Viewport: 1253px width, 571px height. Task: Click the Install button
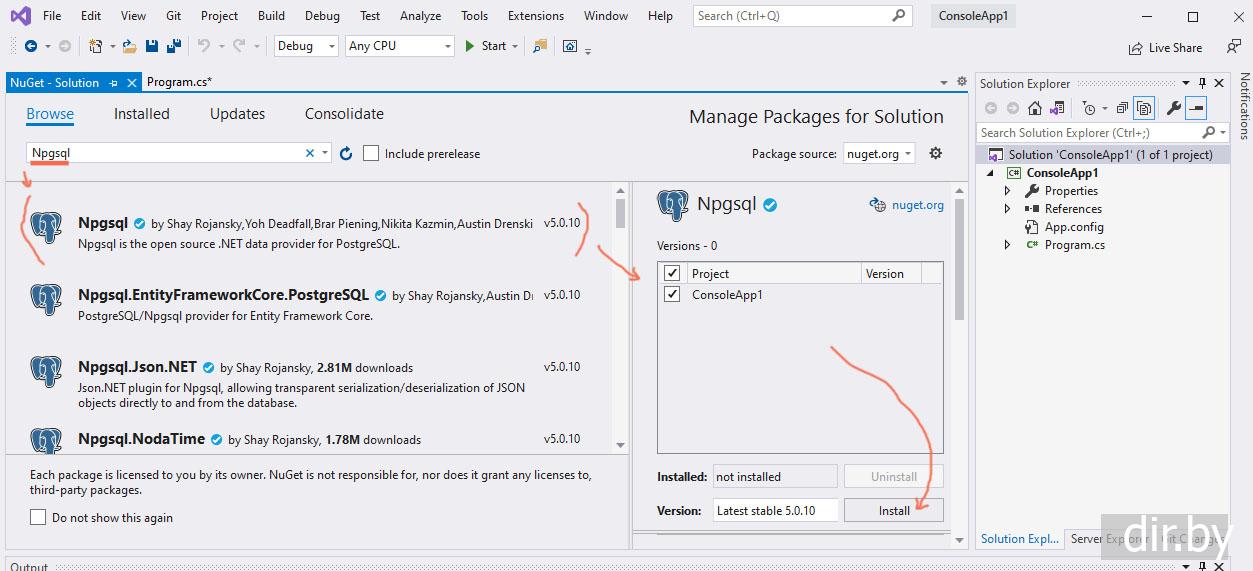[894, 510]
